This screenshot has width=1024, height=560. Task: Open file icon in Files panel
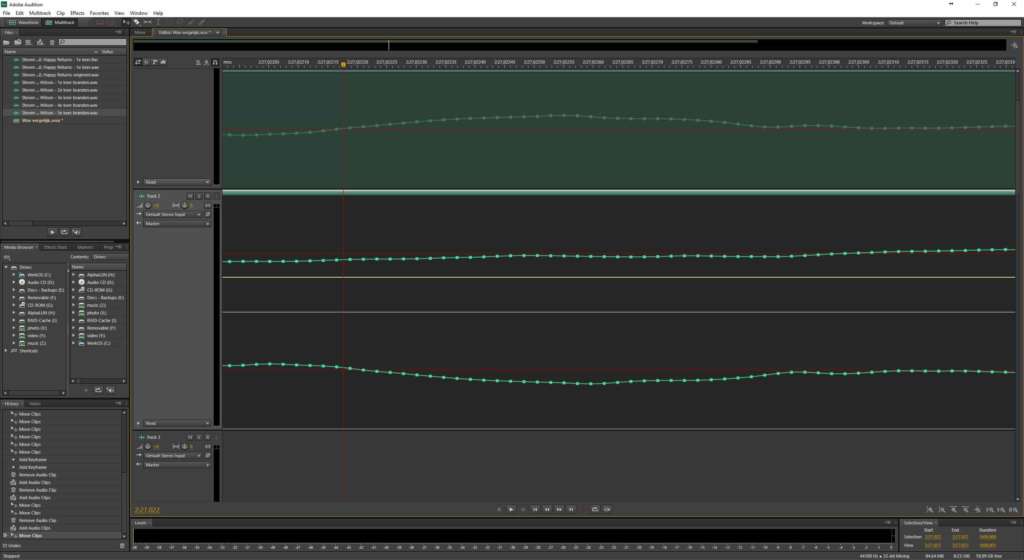pos(7,42)
